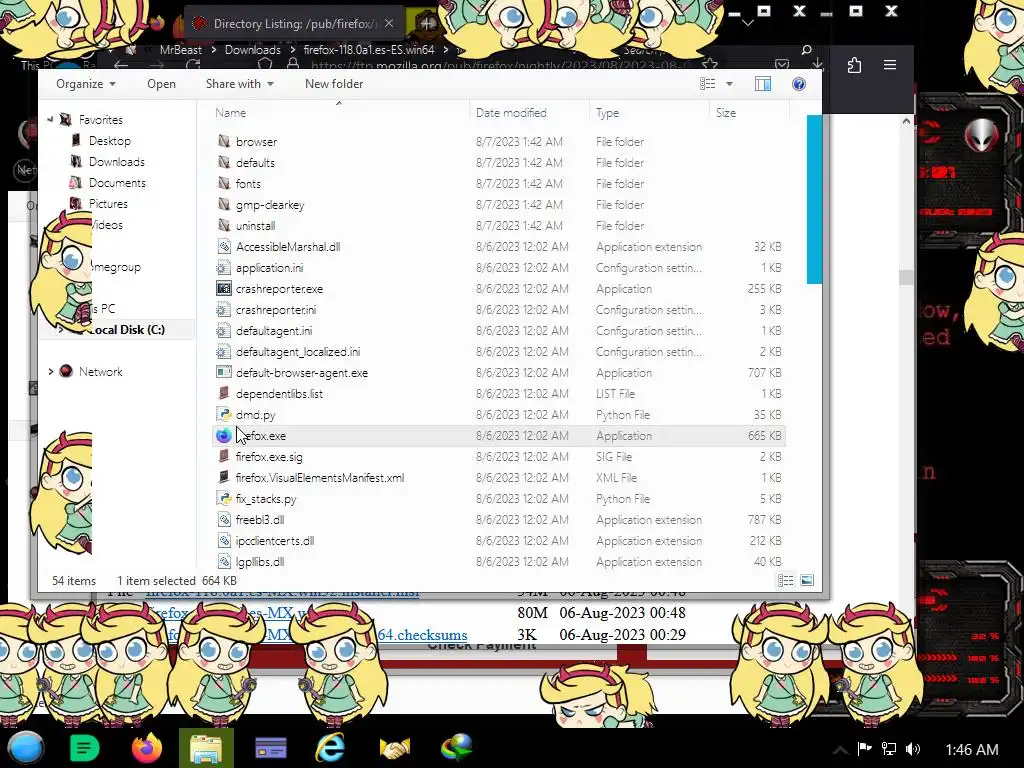Select Downloads in navigation pane
1024x768 pixels.
[x=116, y=161]
